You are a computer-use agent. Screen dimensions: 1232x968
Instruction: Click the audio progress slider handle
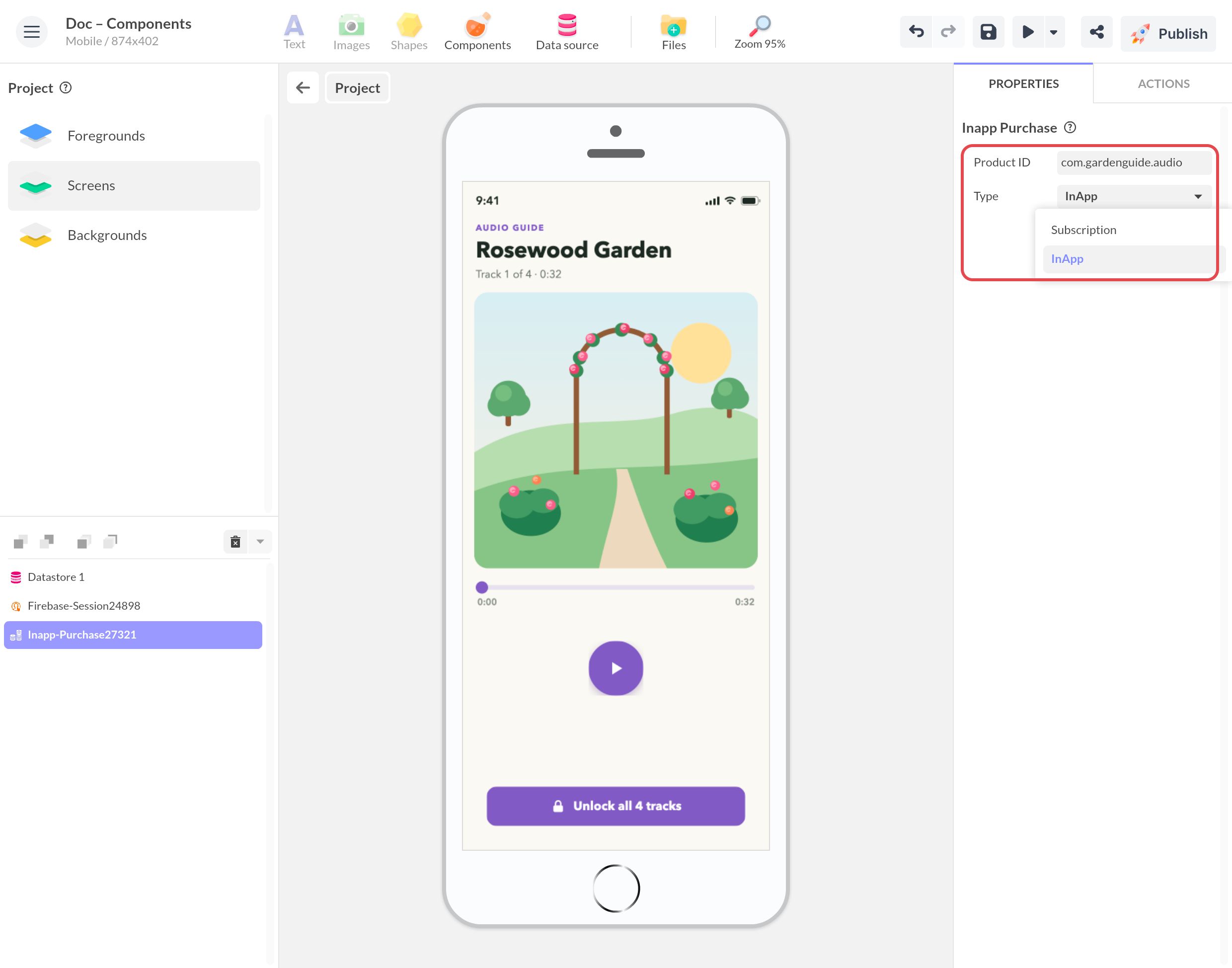pos(481,587)
